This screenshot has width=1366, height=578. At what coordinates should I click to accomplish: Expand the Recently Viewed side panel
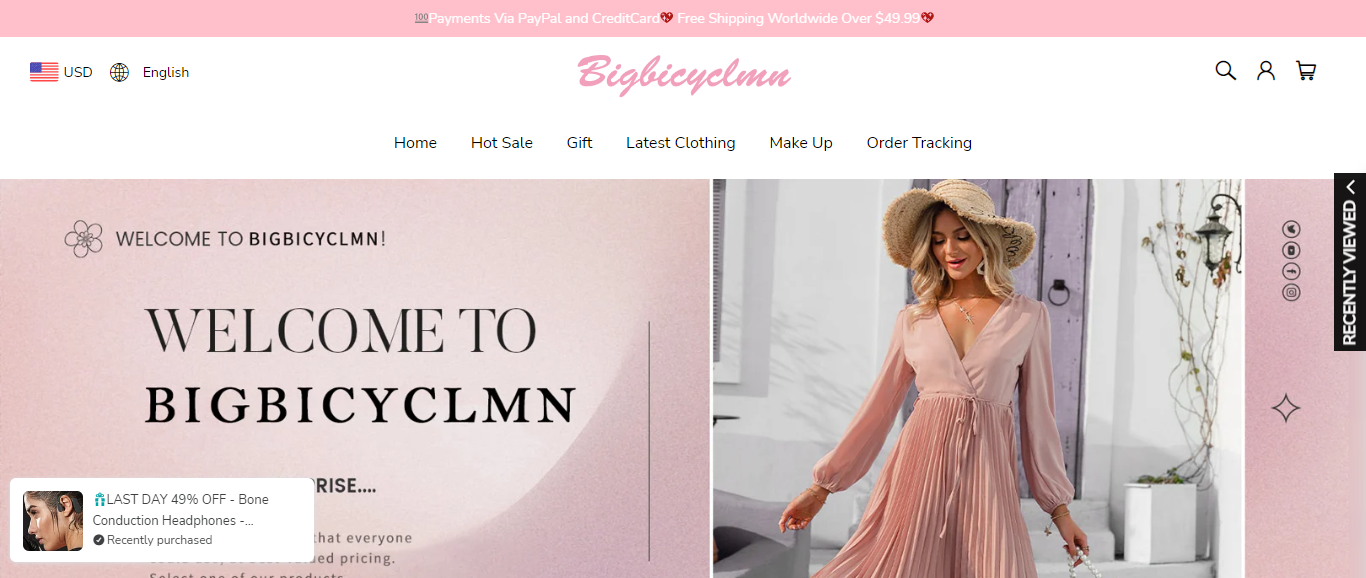(x=1349, y=262)
